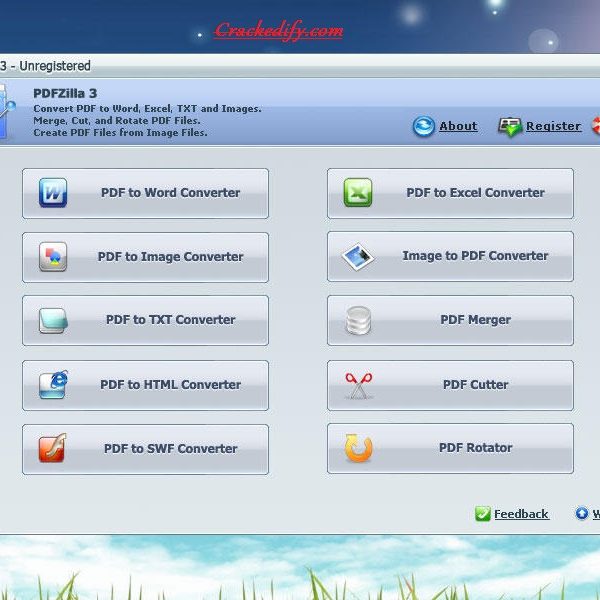Click the Unregistered window title text

(x=55, y=66)
